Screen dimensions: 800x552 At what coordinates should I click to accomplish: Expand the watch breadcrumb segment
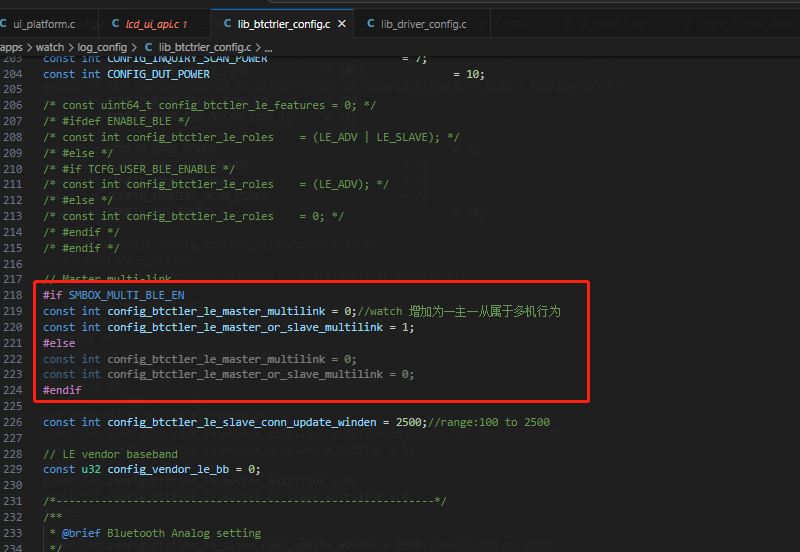click(x=50, y=47)
